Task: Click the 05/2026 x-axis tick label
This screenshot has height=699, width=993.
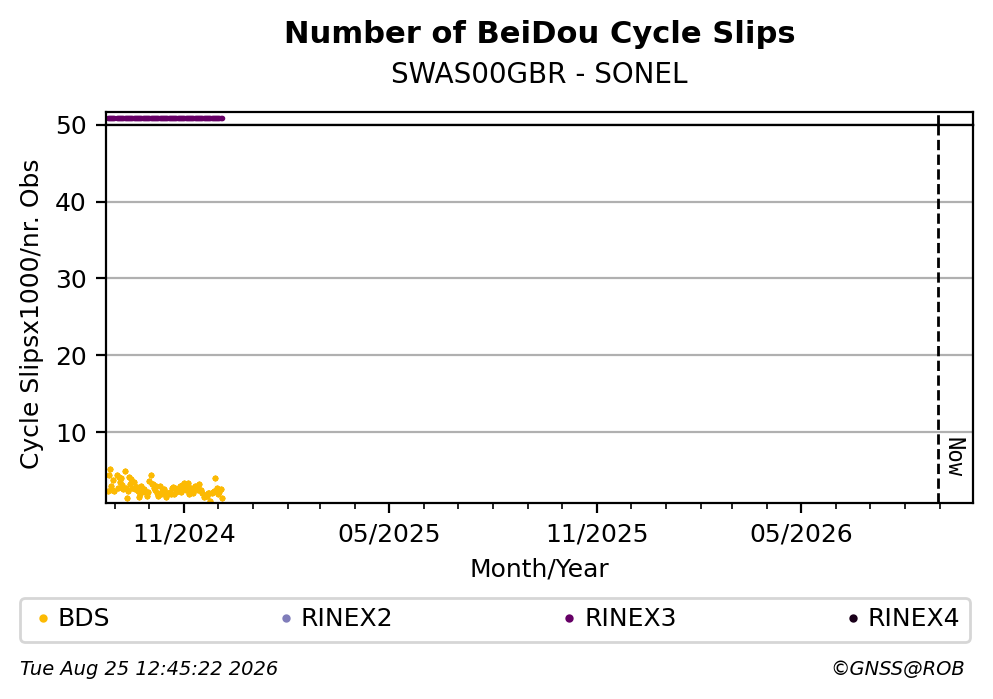Action: point(801,534)
